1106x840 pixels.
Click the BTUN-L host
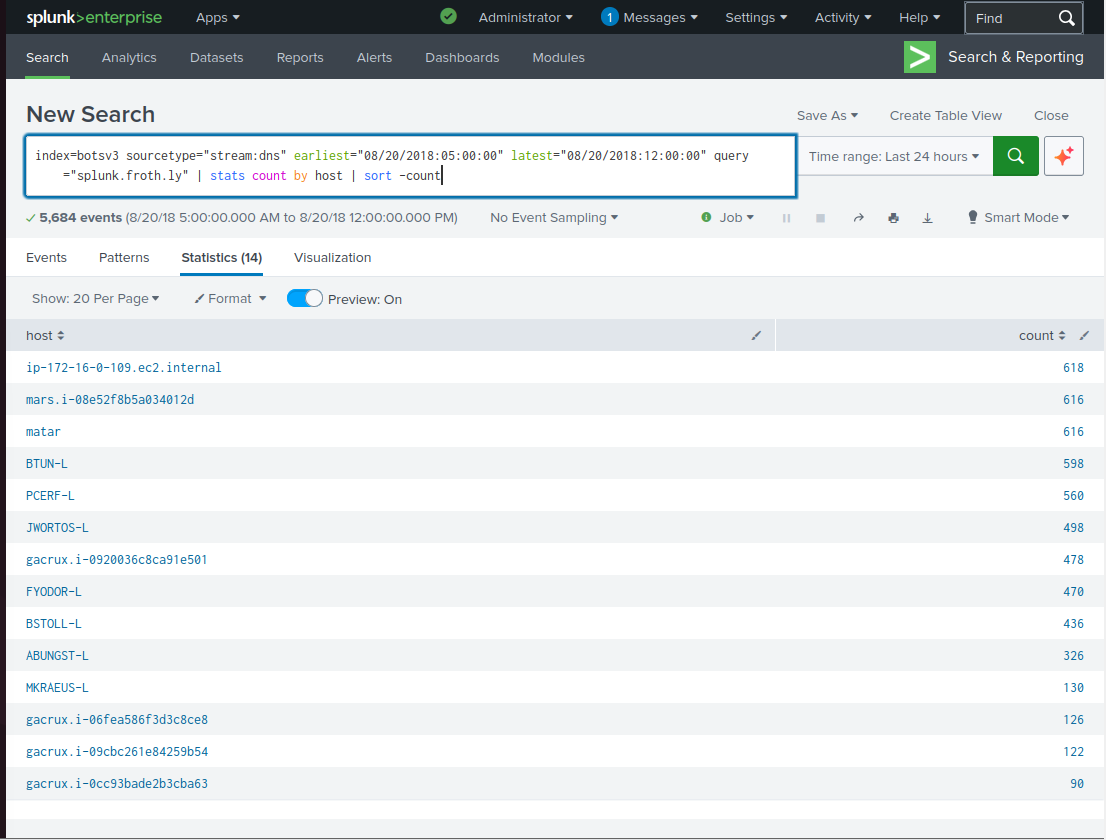(x=47, y=464)
